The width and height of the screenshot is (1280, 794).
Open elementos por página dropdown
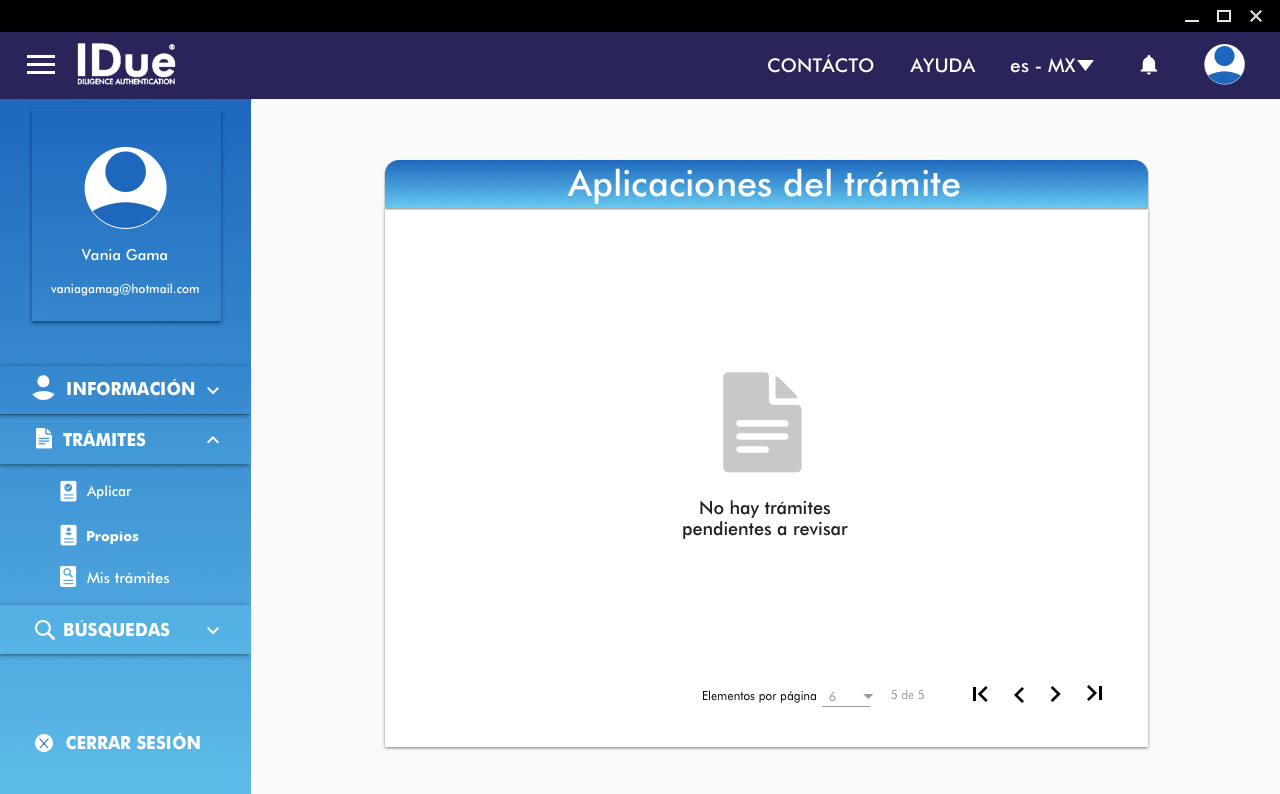tap(848, 696)
